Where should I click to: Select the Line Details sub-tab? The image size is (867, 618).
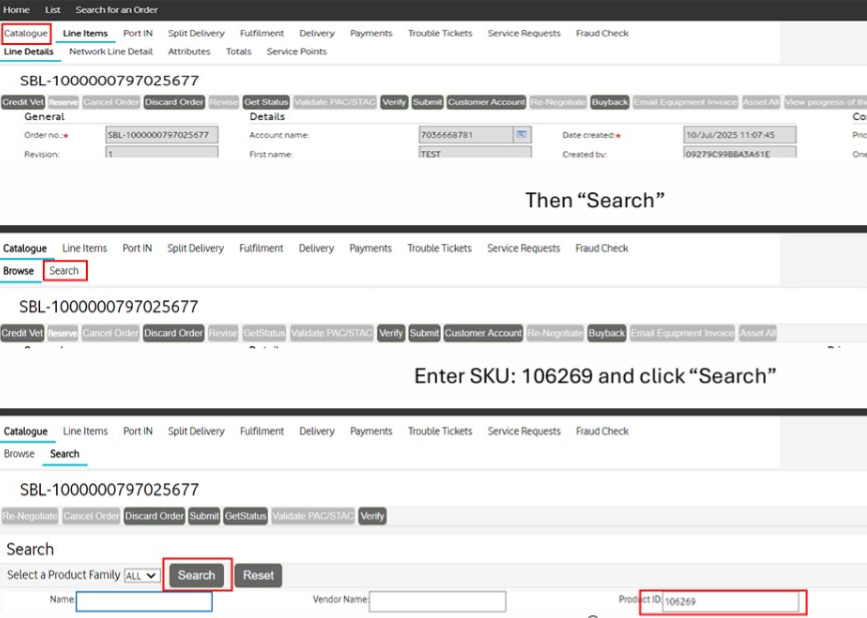pos(28,51)
